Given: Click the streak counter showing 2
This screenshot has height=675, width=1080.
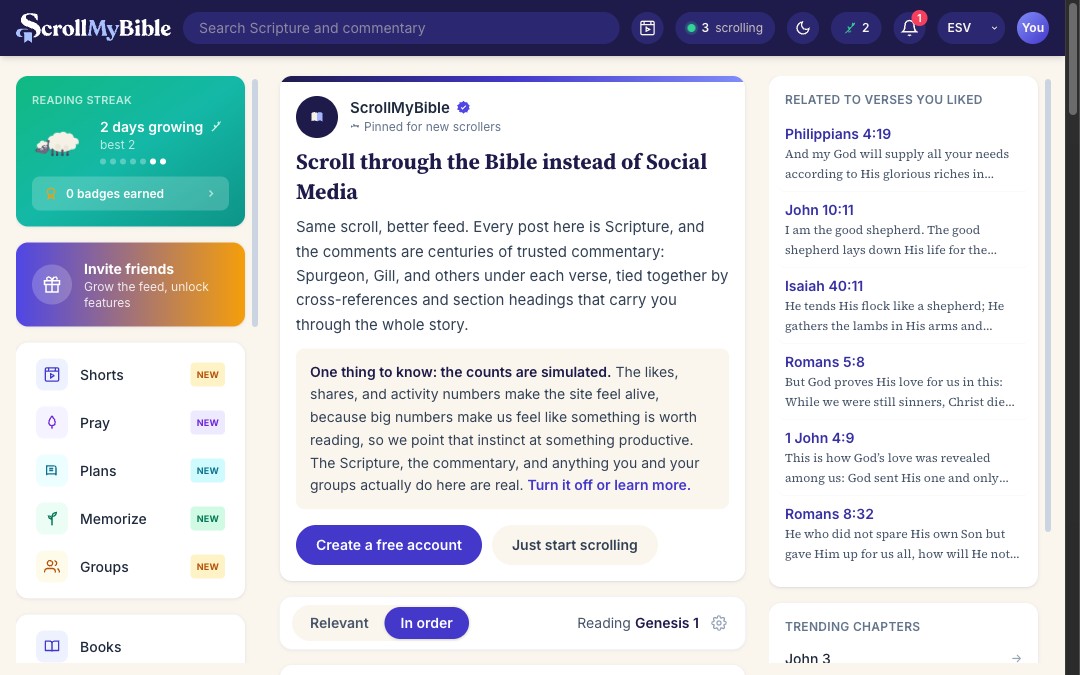Looking at the screenshot, I should 856,28.
